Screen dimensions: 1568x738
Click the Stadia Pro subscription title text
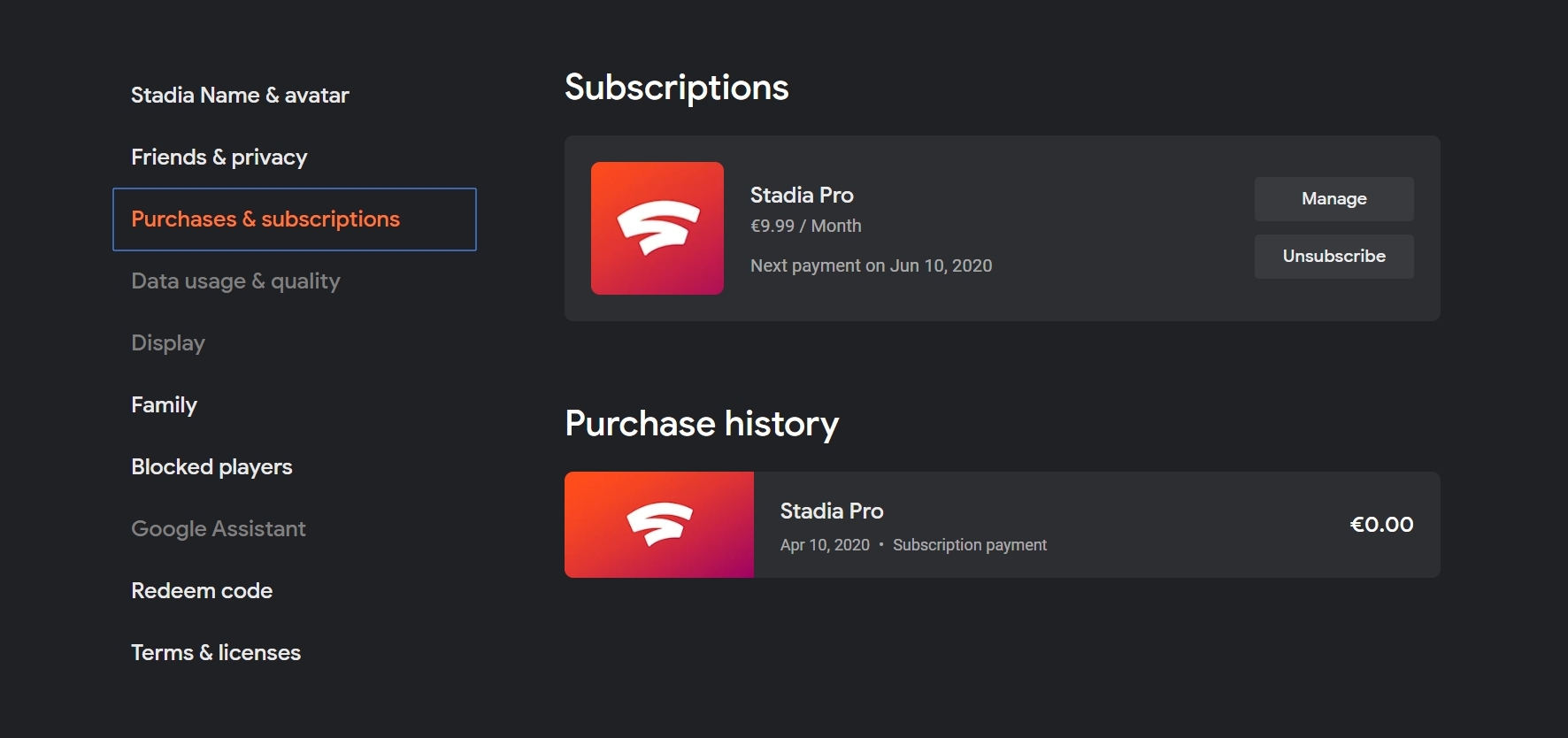pos(802,196)
